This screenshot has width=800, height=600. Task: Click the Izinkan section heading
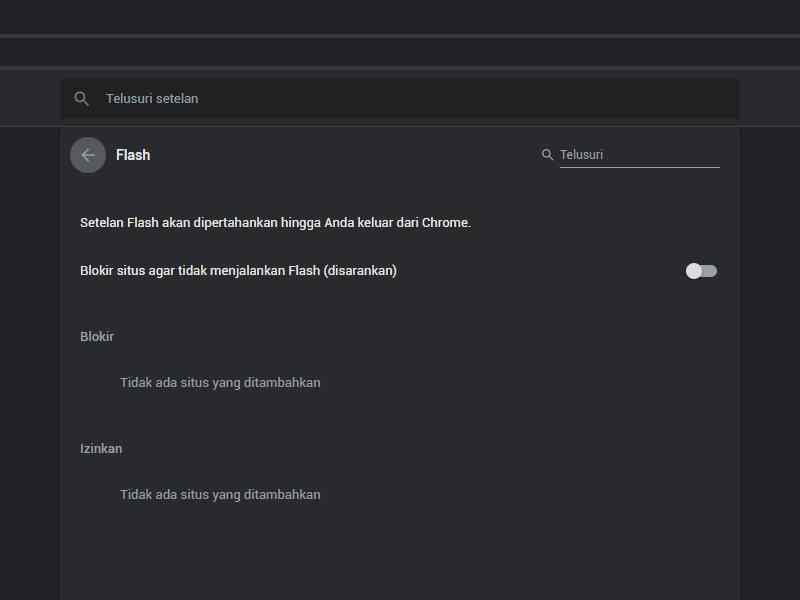[x=101, y=449]
